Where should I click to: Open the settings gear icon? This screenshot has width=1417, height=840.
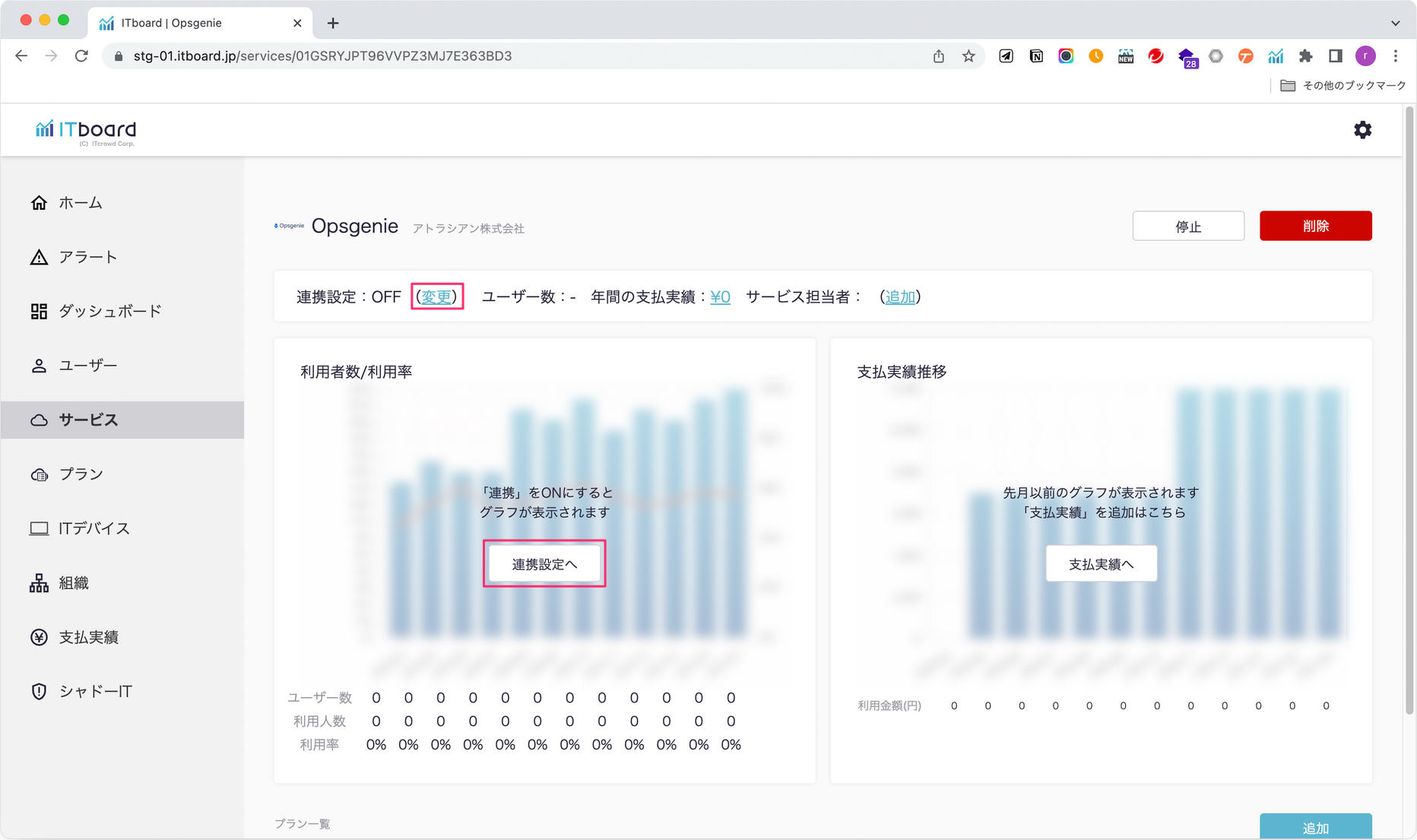point(1362,130)
